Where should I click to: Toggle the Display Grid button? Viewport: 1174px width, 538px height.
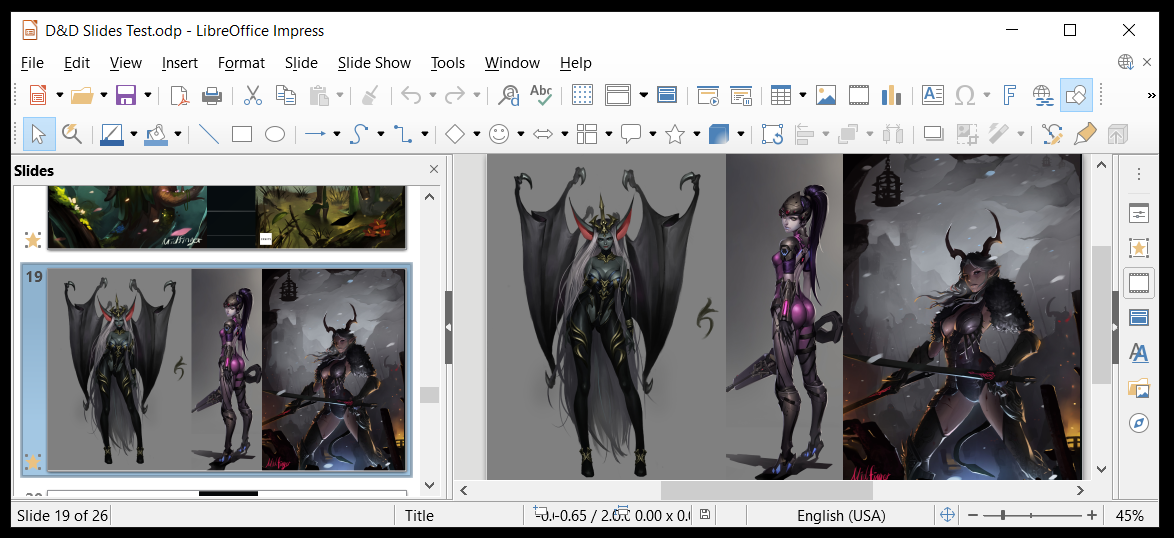click(x=583, y=95)
